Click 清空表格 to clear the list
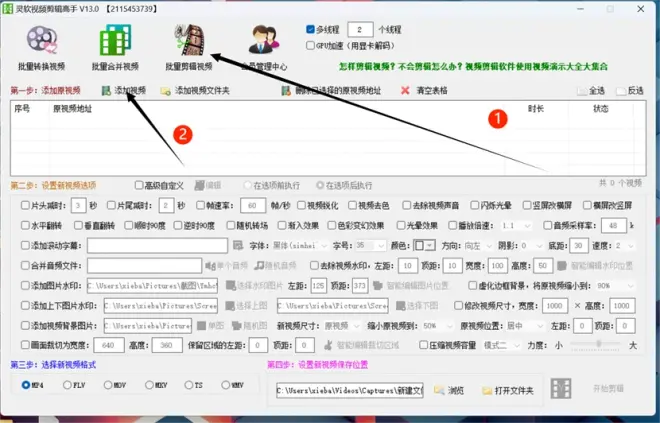 click(424, 91)
